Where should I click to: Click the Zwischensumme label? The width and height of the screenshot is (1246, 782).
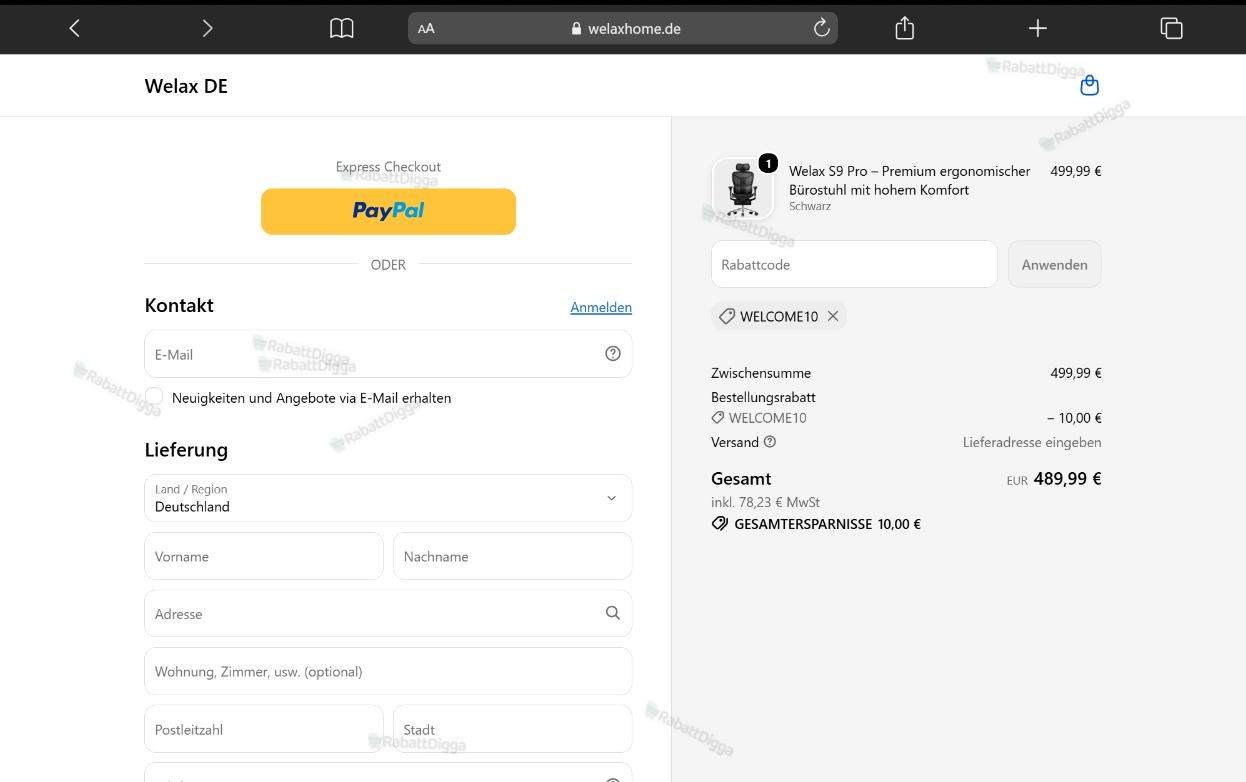coord(761,373)
